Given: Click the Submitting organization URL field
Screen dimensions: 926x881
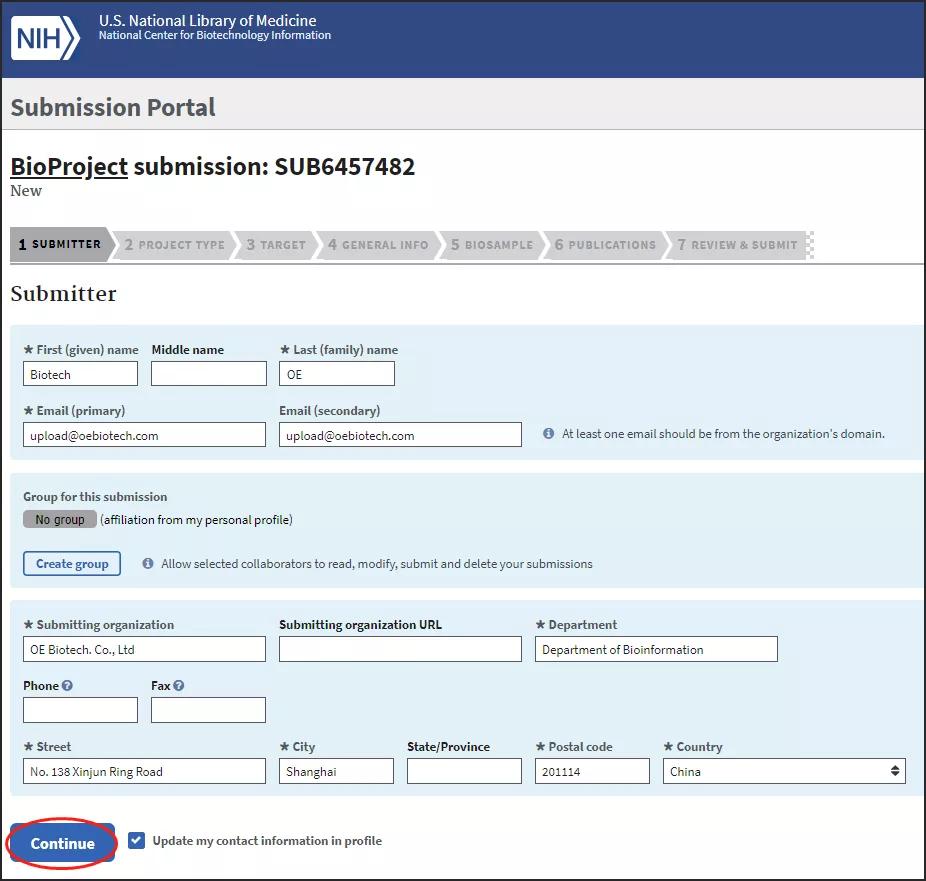Looking at the screenshot, I should [x=400, y=649].
